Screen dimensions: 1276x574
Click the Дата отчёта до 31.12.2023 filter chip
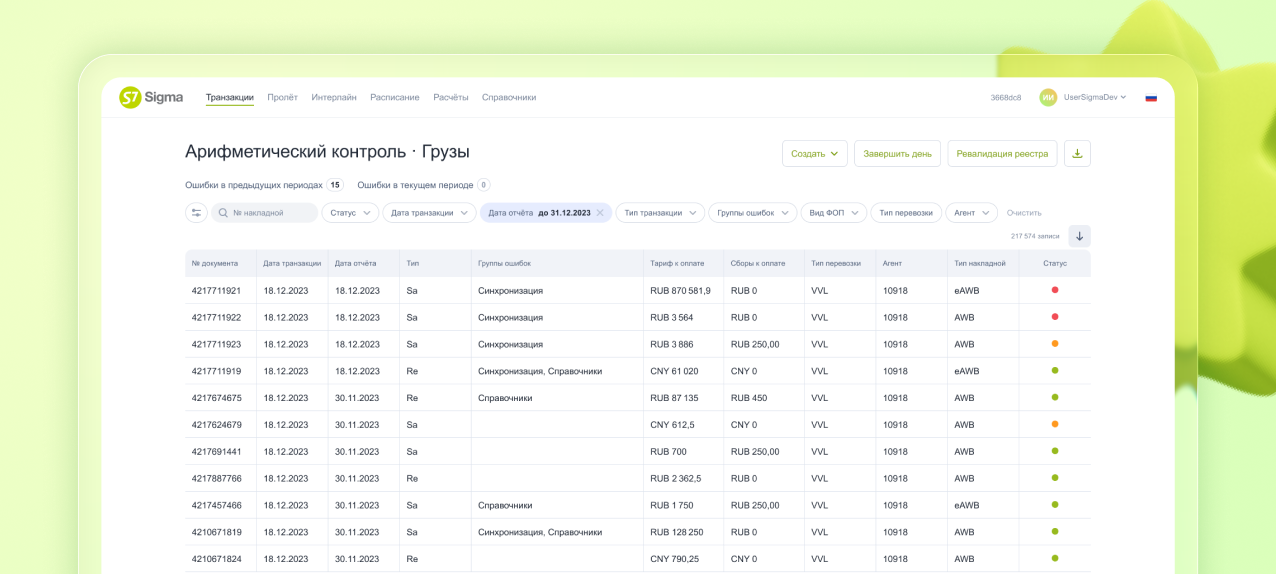coord(547,213)
